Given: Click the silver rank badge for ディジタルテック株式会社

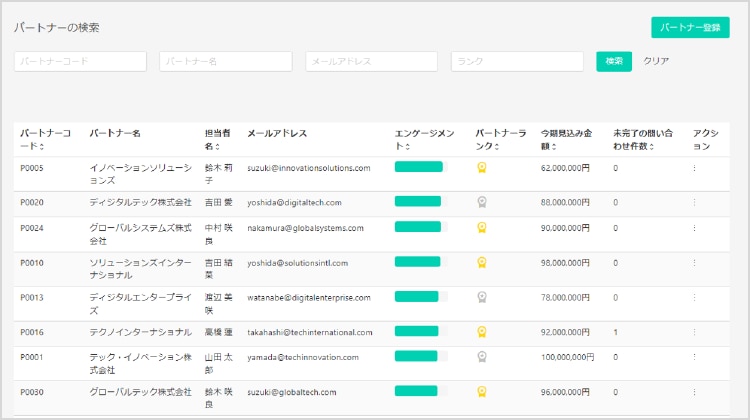Looking at the screenshot, I should [482, 202].
